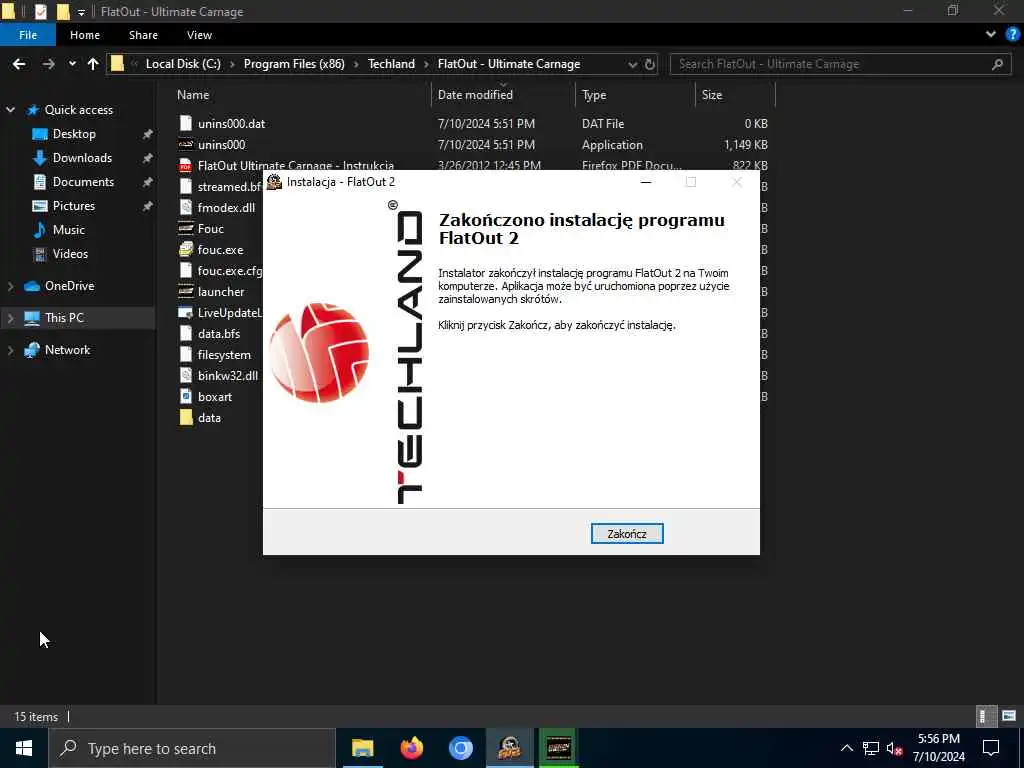1024x768 pixels.
Task: Switch to details view layout icon
Action: (x=985, y=716)
